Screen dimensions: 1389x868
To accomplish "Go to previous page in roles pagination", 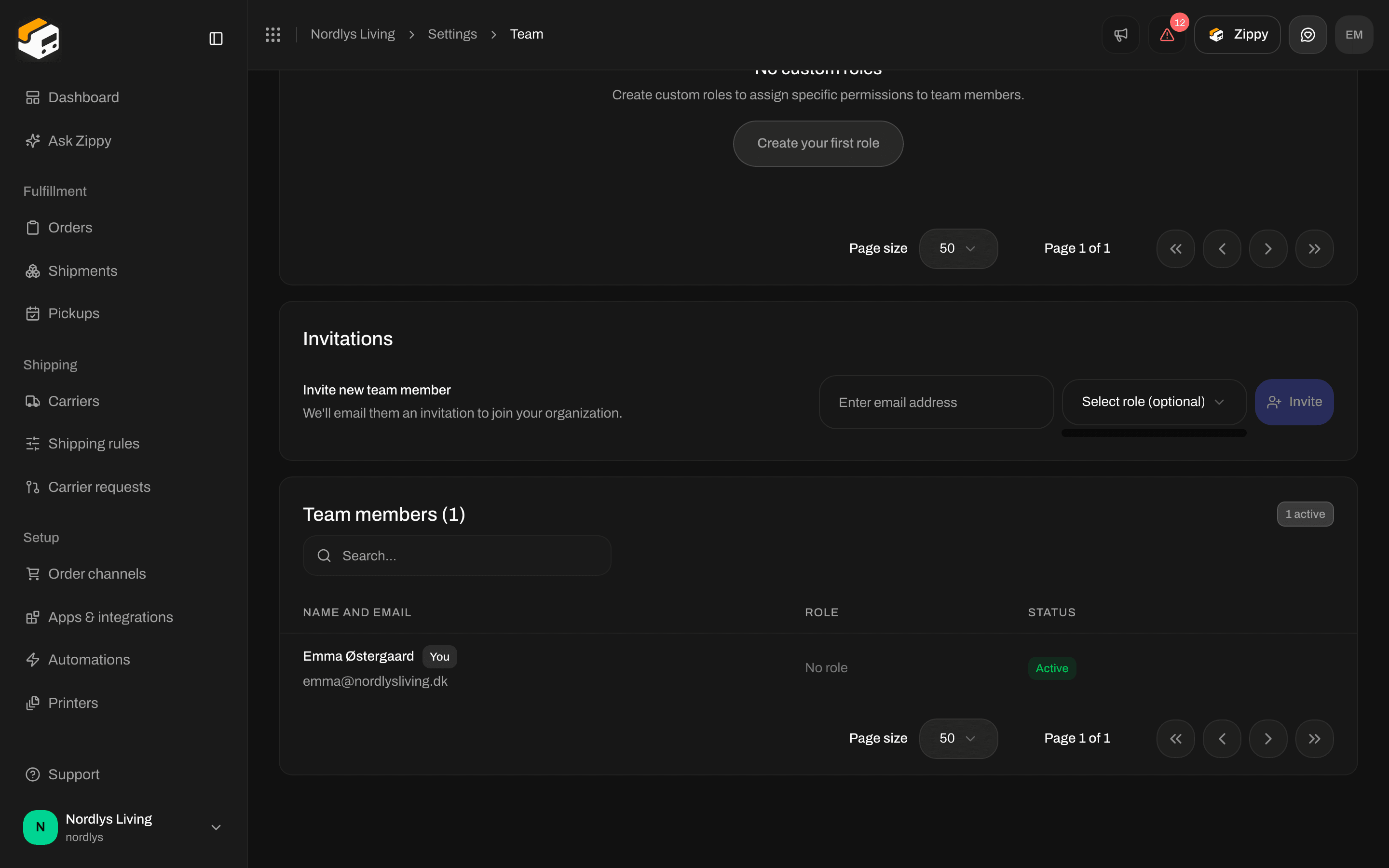I will point(1222,248).
